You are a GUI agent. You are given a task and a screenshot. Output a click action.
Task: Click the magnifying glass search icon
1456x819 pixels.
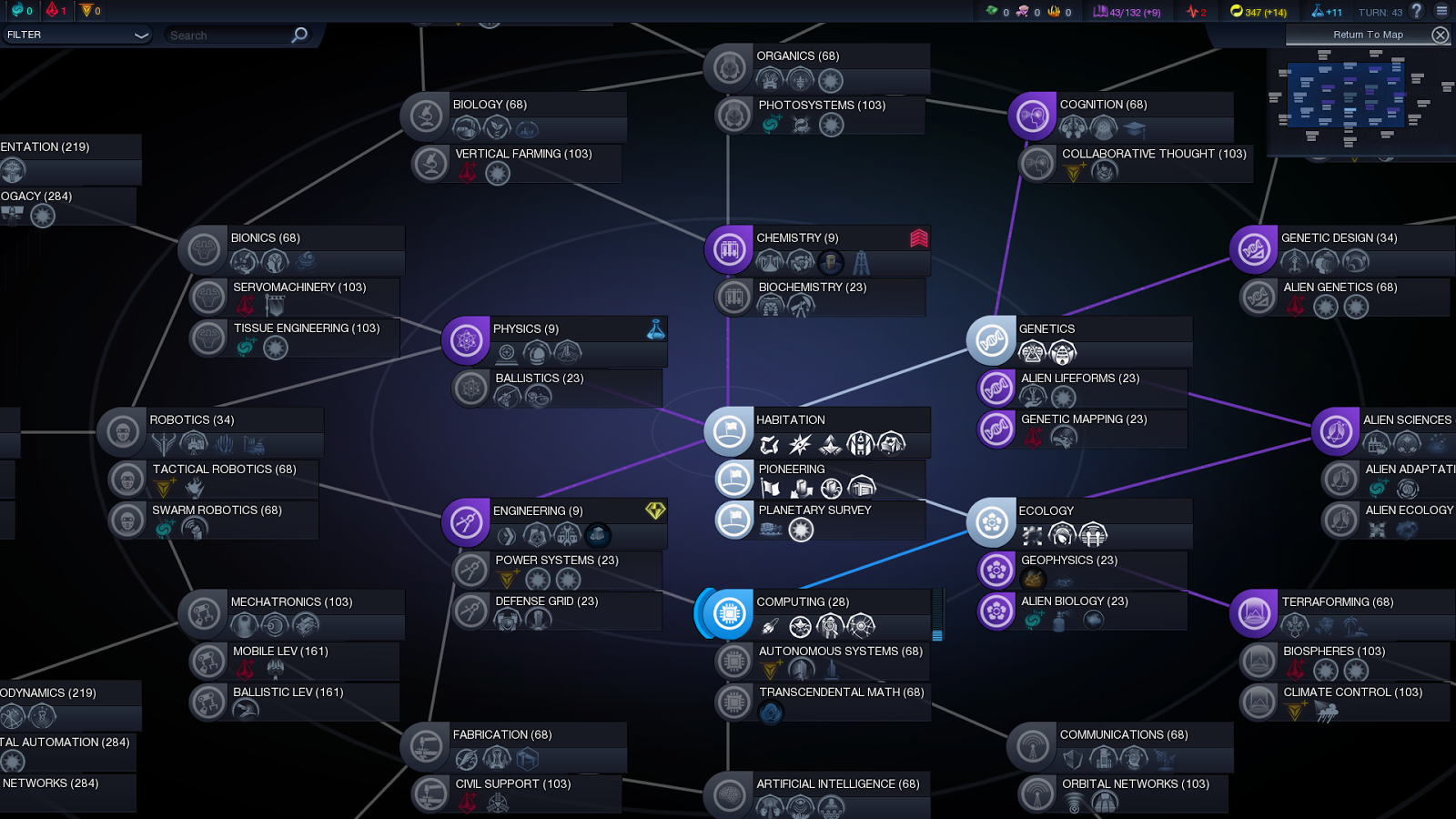point(299,35)
